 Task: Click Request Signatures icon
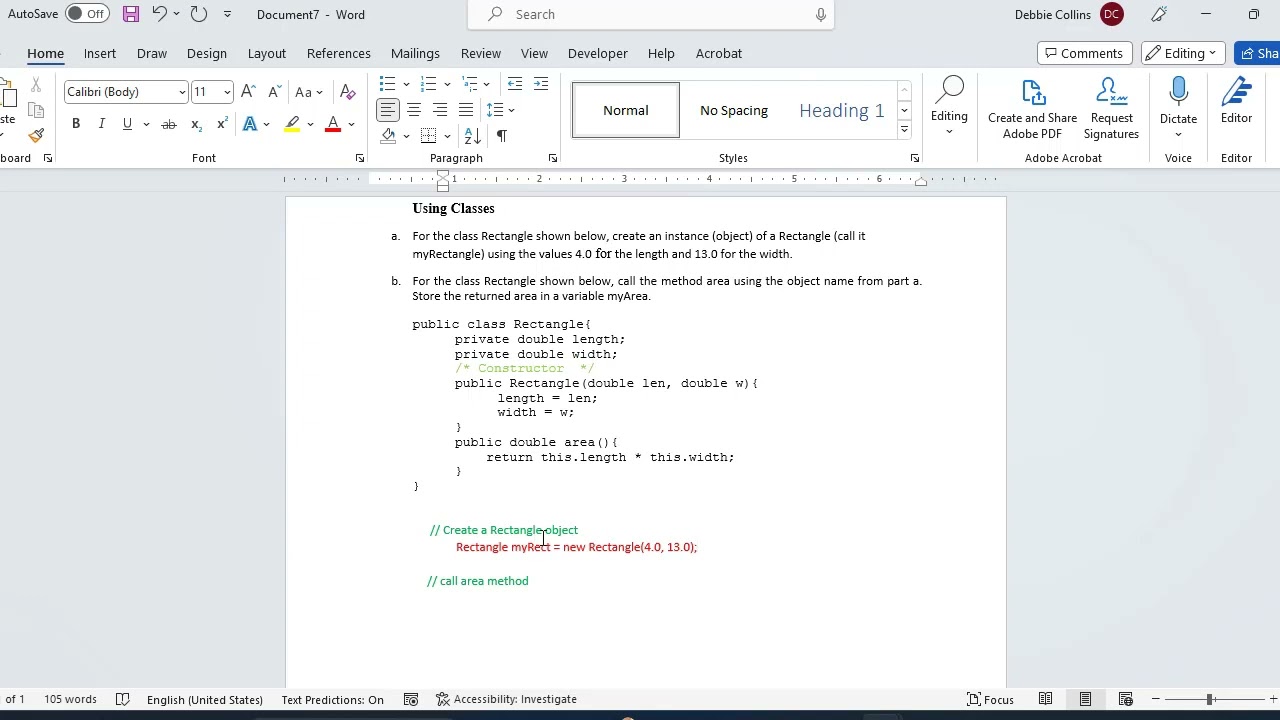coord(1111,110)
